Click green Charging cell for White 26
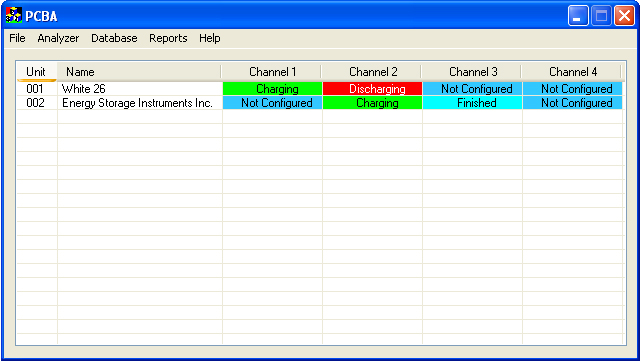Image resolution: width=640 pixels, height=361 pixels. point(272,89)
